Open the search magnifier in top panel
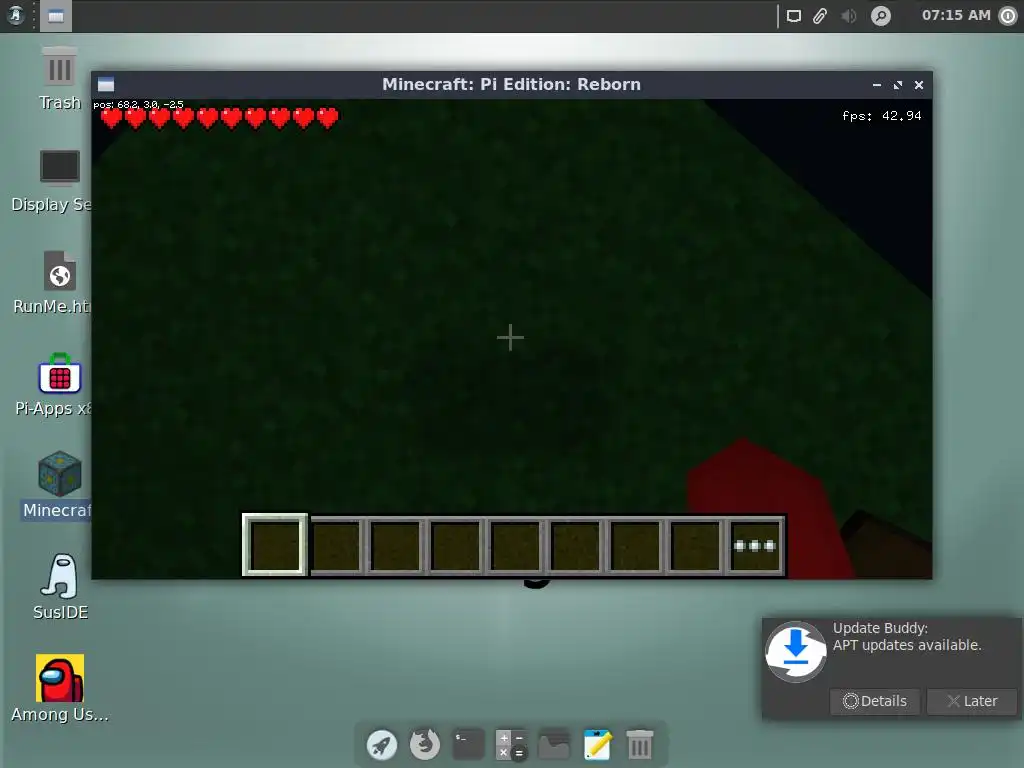The image size is (1024, 768). [880, 16]
